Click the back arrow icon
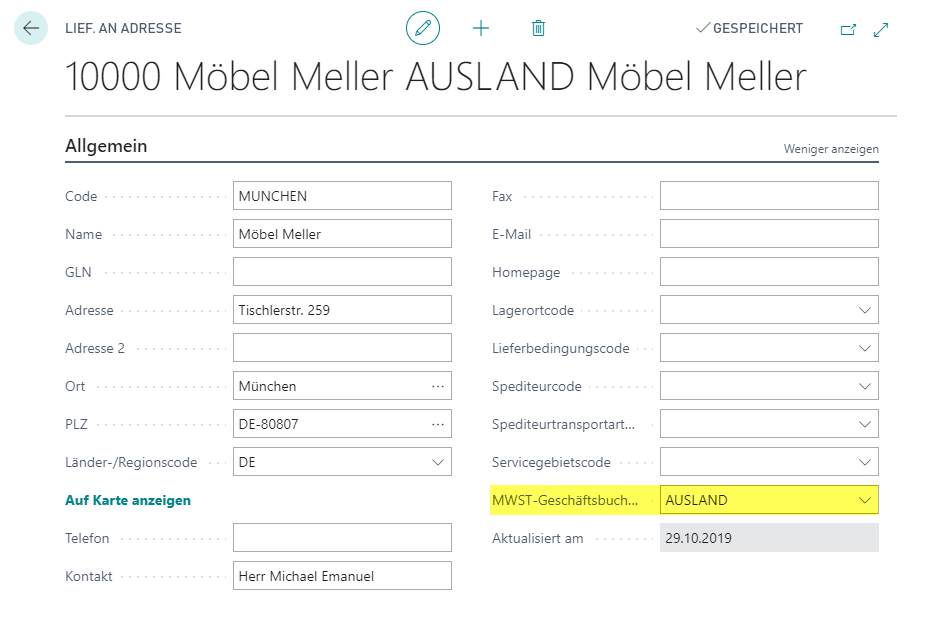Image resolution: width=930 pixels, height=629 pixels. pos(31,28)
